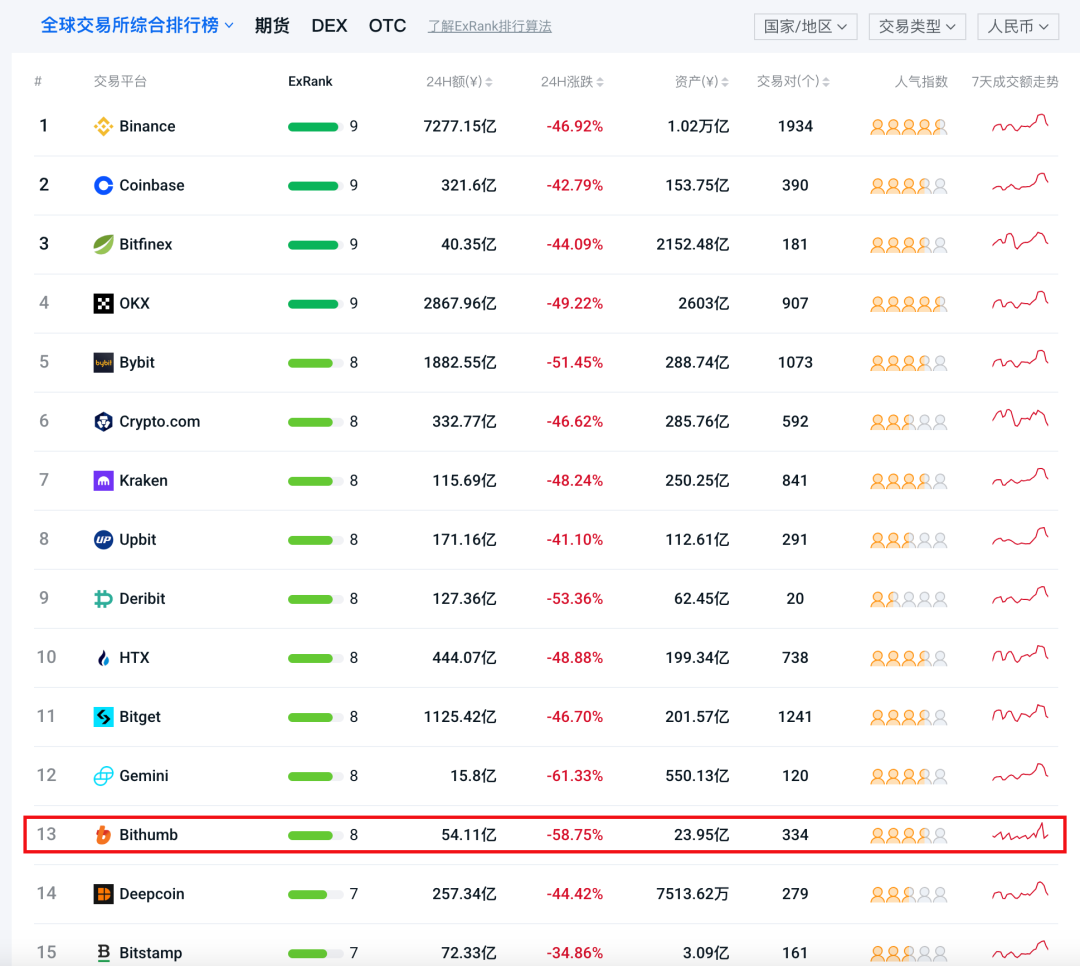1080x966 pixels.
Task: Click the Coinbase logo icon
Action: click(x=103, y=185)
